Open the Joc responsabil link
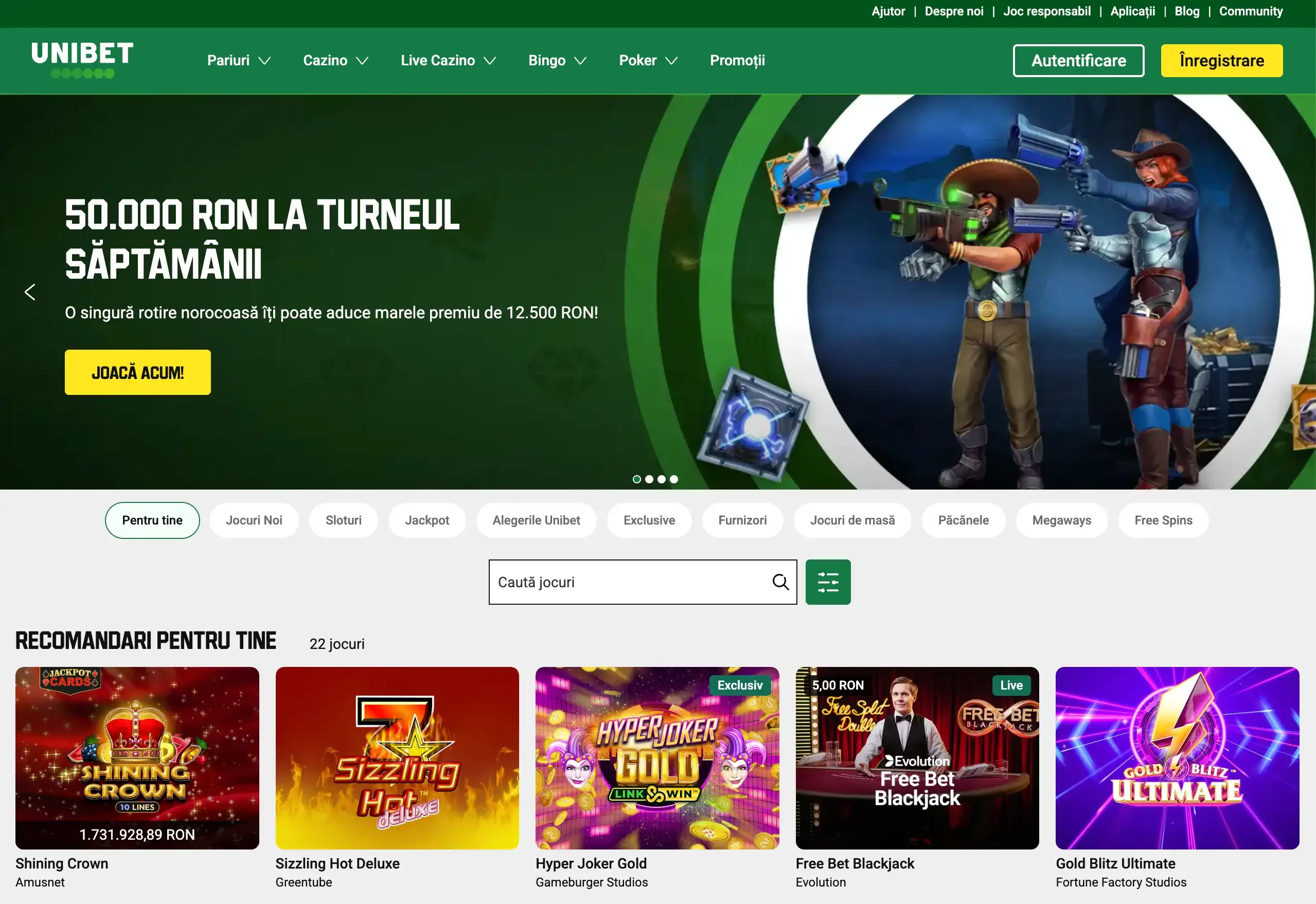This screenshot has width=1316, height=904. [x=1046, y=11]
